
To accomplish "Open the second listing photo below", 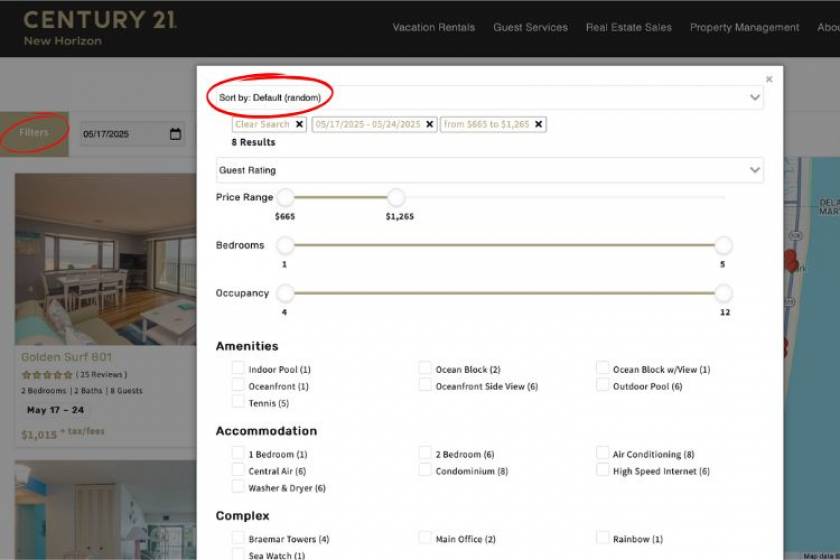I will coord(106,510).
